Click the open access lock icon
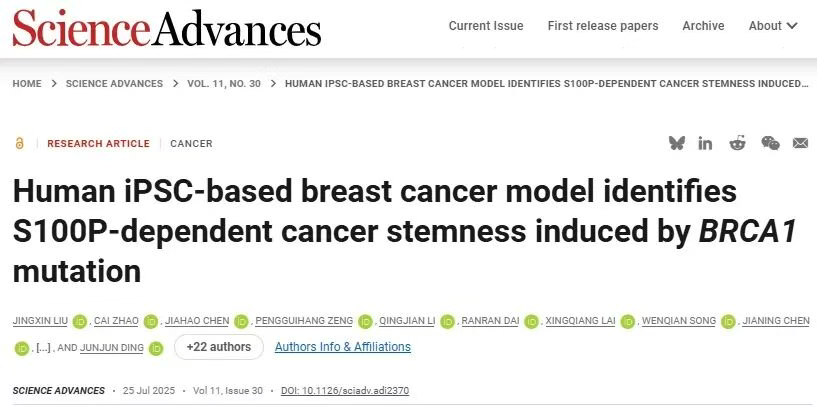 [19, 144]
